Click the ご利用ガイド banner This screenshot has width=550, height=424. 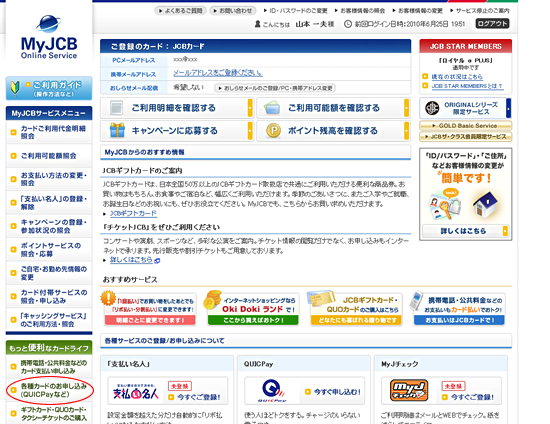pos(49,88)
